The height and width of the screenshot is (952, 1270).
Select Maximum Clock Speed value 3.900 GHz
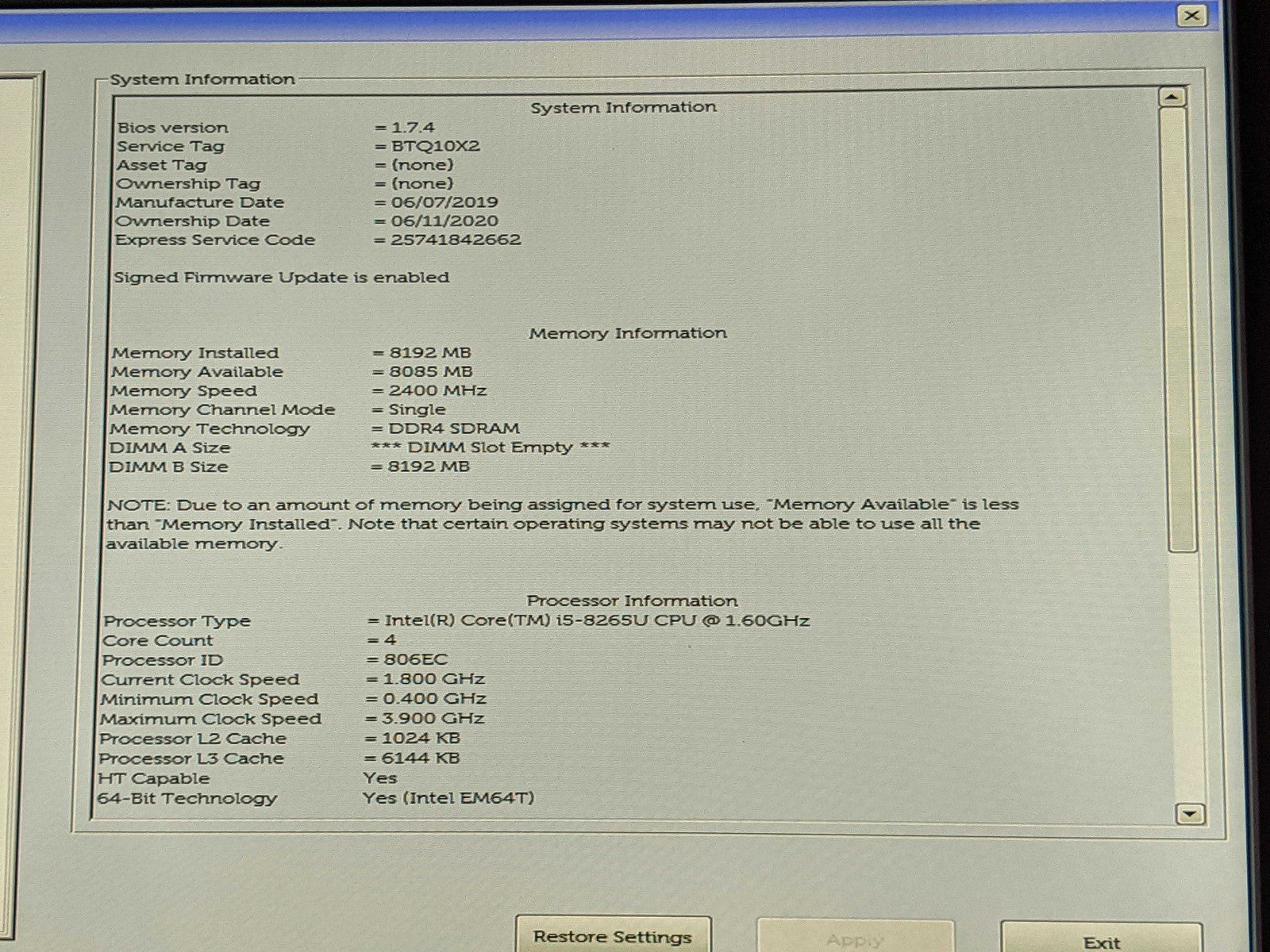pyautogui.click(x=433, y=719)
